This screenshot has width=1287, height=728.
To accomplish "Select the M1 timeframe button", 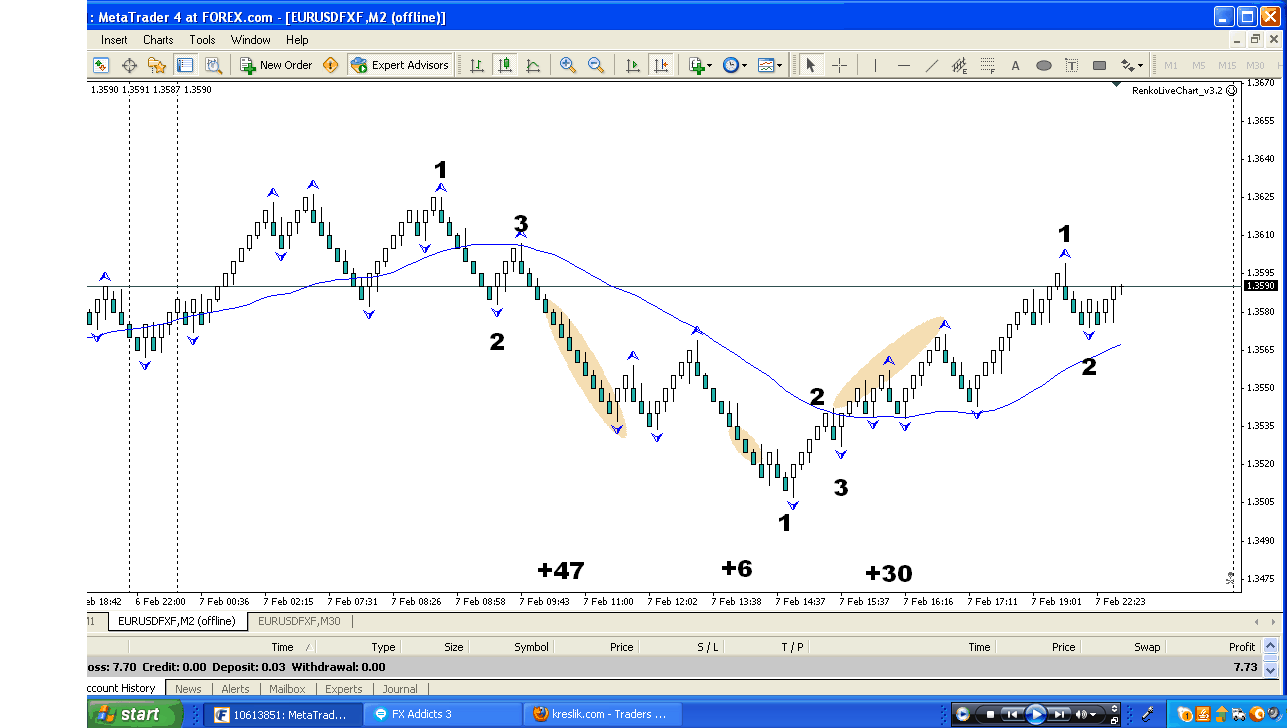I will (x=1171, y=65).
